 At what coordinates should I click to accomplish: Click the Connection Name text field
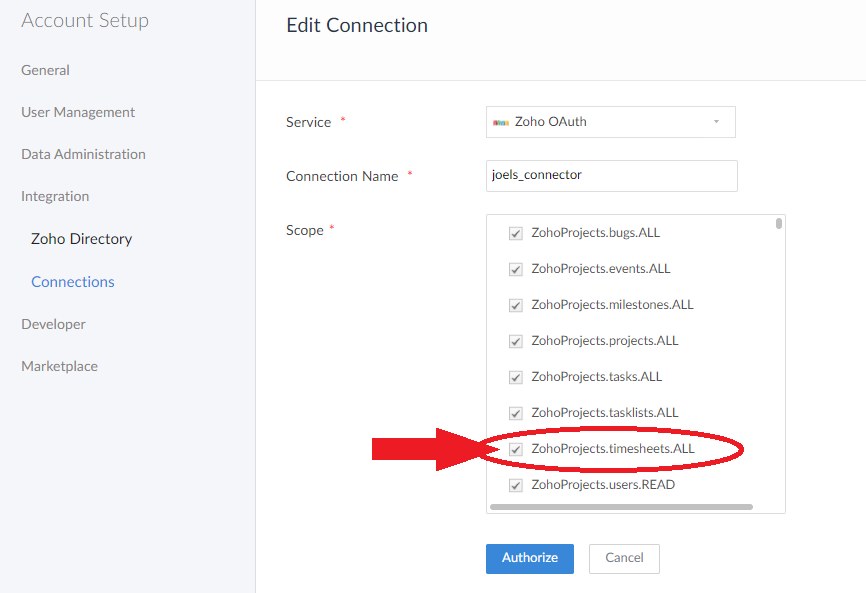pos(611,175)
